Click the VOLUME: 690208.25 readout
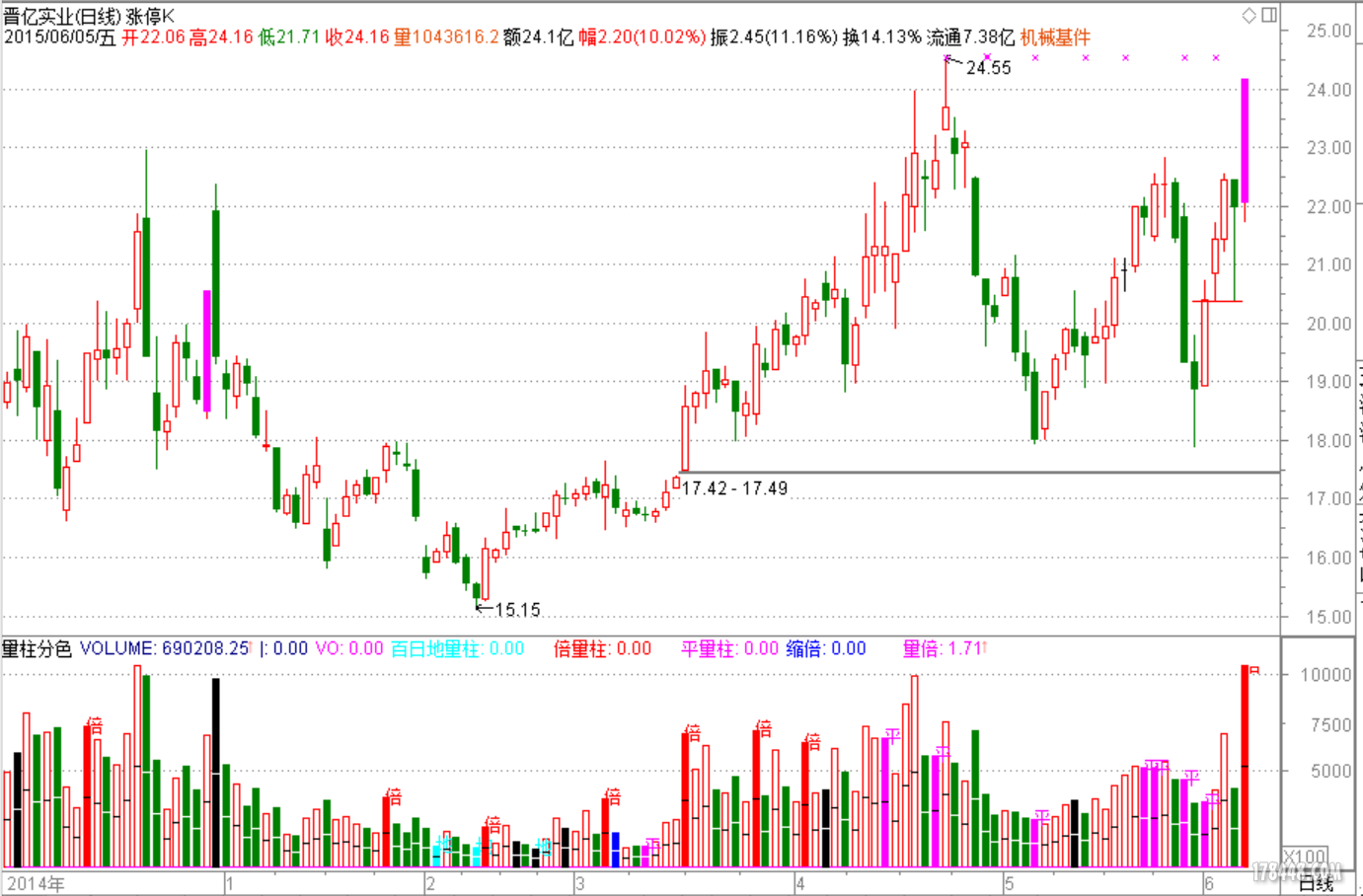The width and height of the screenshot is (1363, 896). (x=165, y=648)
